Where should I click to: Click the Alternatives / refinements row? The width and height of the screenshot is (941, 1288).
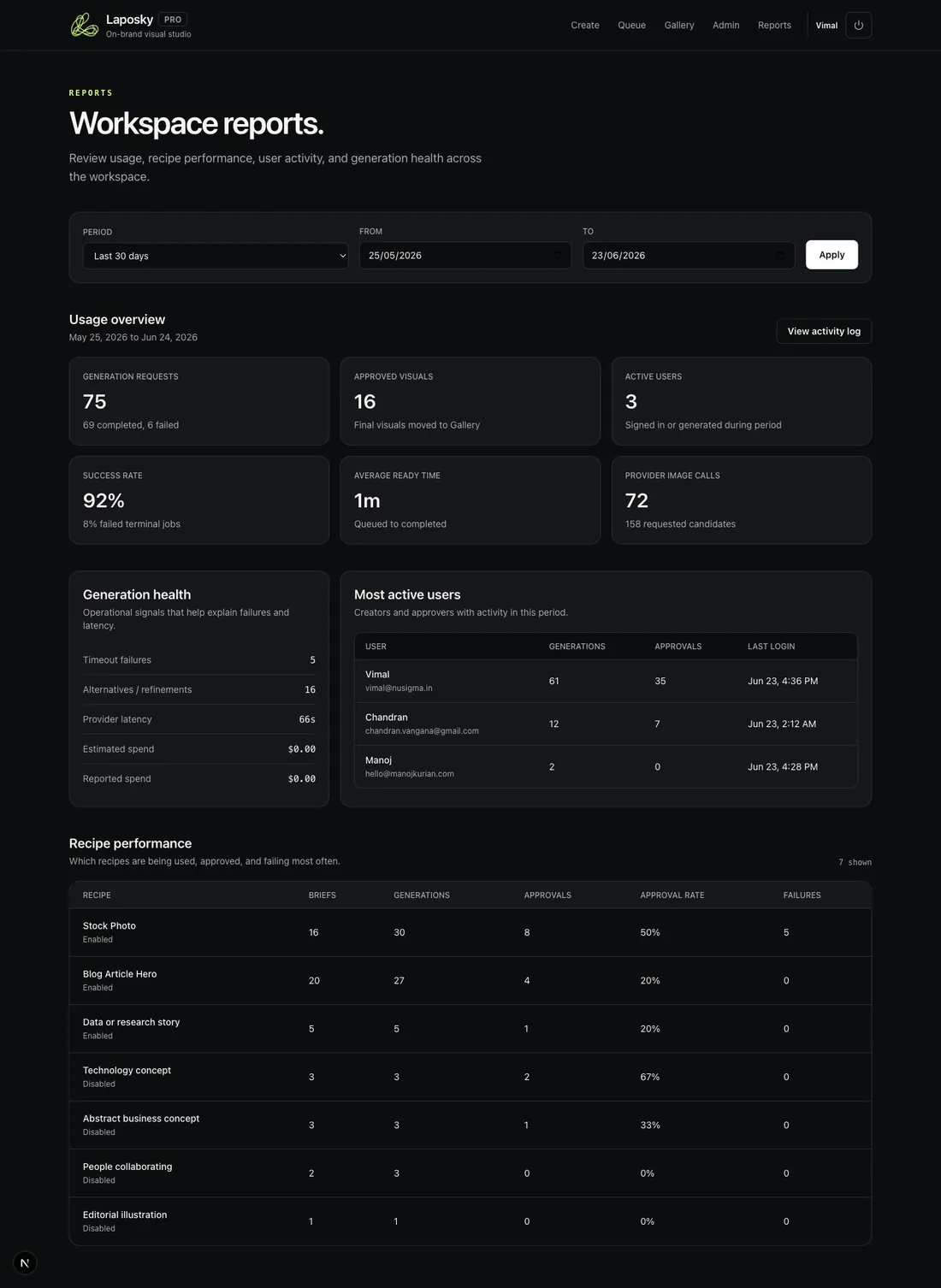click(199, 689)
